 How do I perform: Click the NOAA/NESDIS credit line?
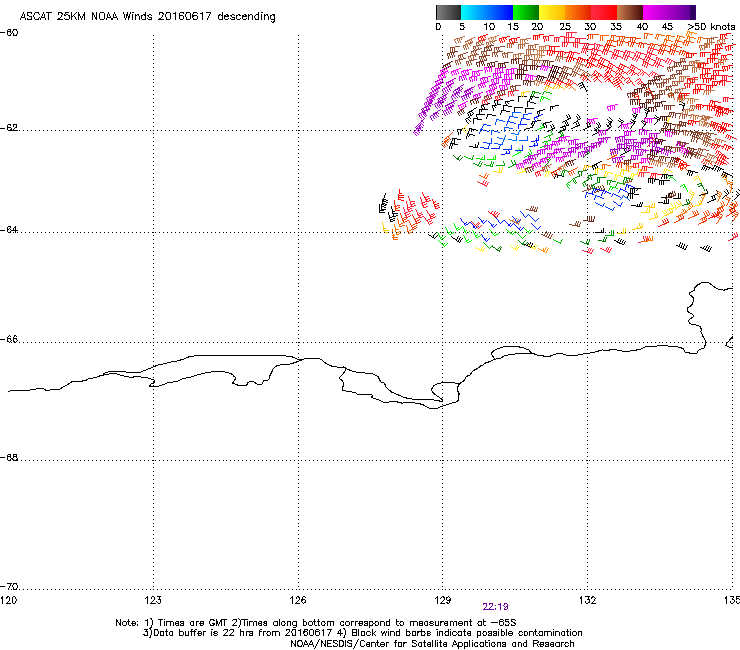[x=432, y=644]
